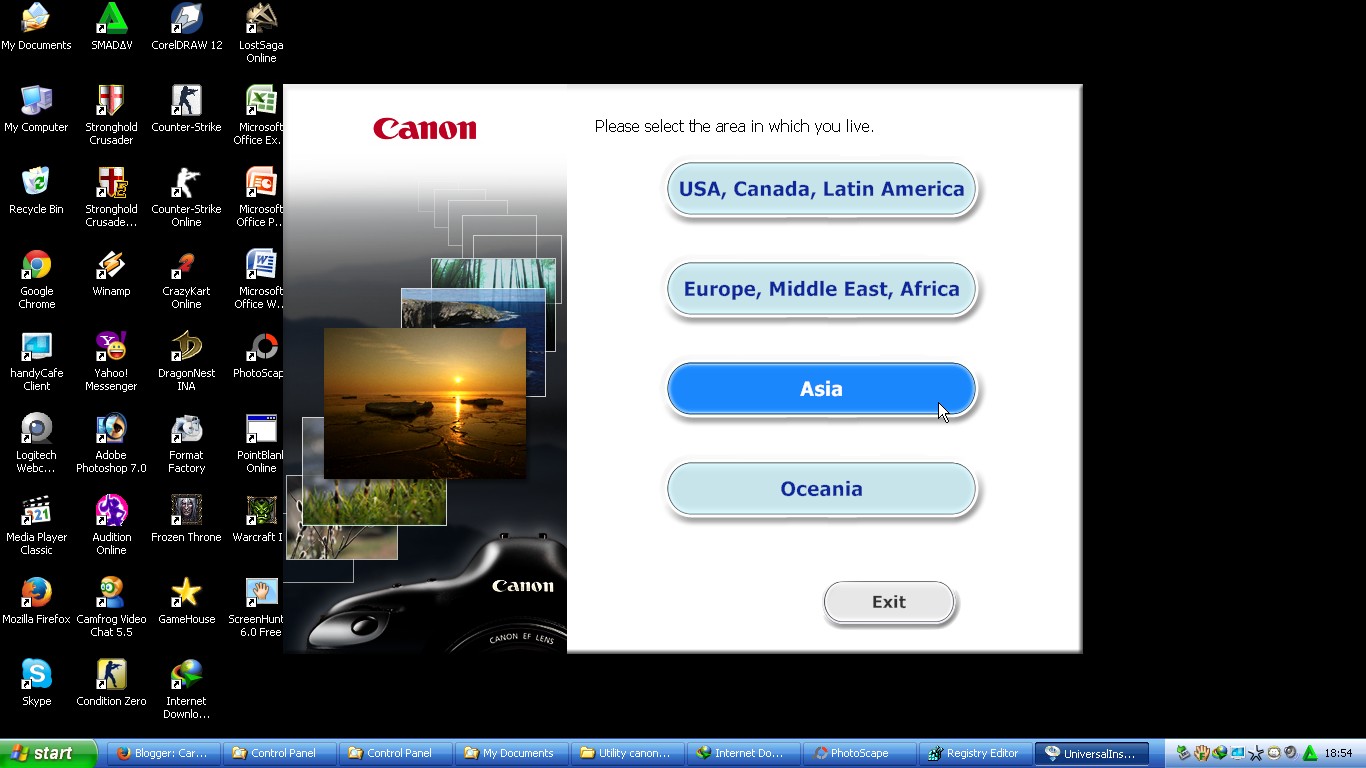Pick the Oceania region button

tap(821, 489)
